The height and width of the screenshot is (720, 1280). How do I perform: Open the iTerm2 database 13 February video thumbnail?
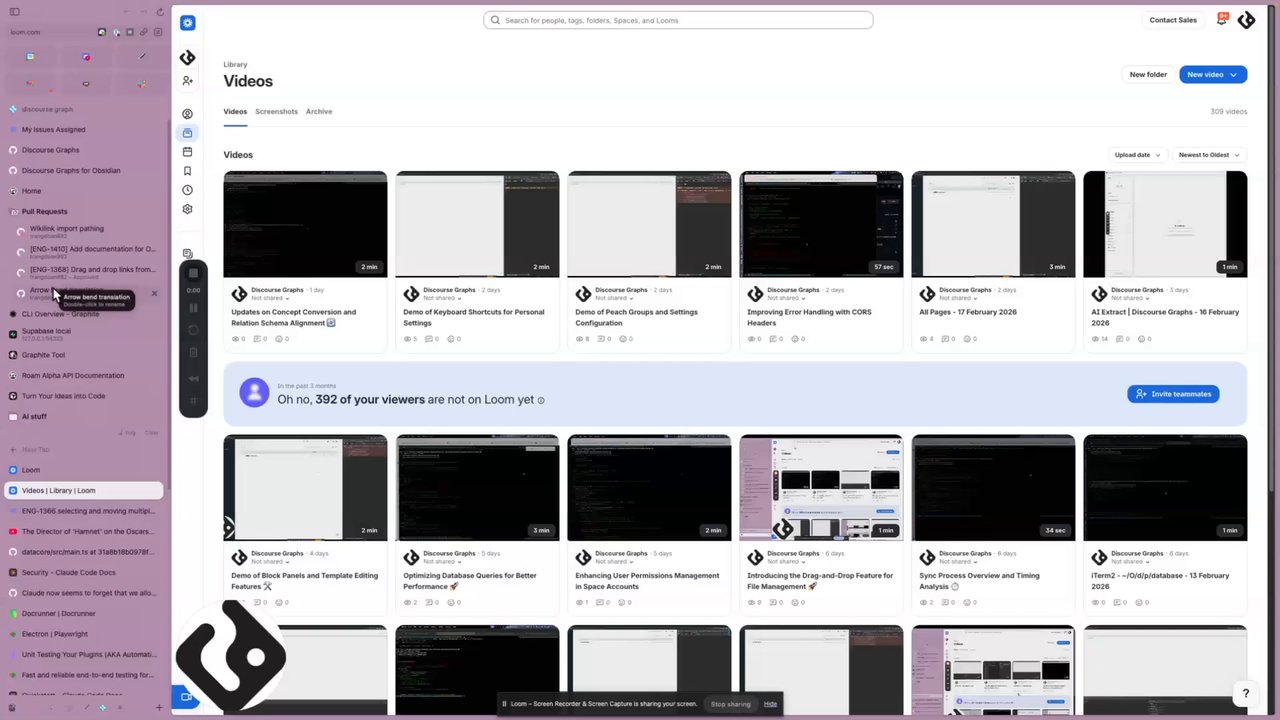(x=1165, y=488)
